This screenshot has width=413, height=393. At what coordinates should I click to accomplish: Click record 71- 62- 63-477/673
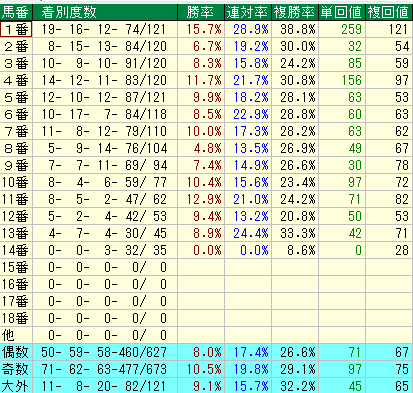tap(104, 369)
